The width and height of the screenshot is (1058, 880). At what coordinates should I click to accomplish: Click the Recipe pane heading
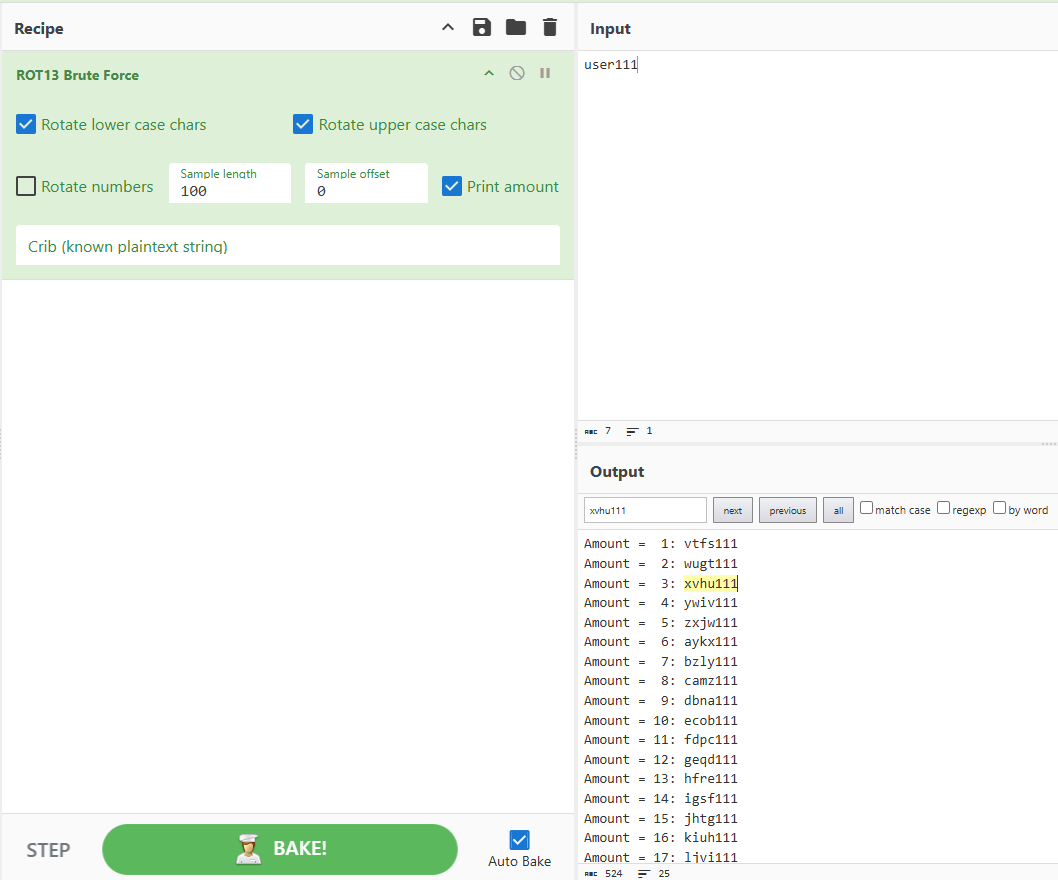[x=39, y=28]
